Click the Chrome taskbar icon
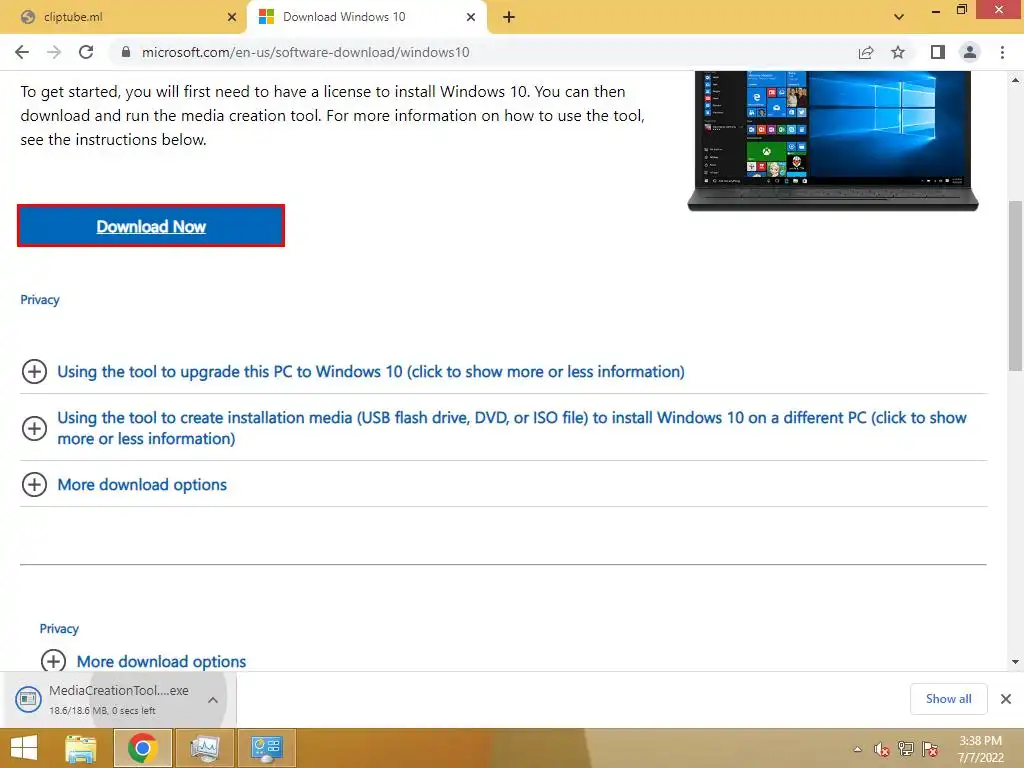This screenshot has height=768, width=1024. point(142,748)
